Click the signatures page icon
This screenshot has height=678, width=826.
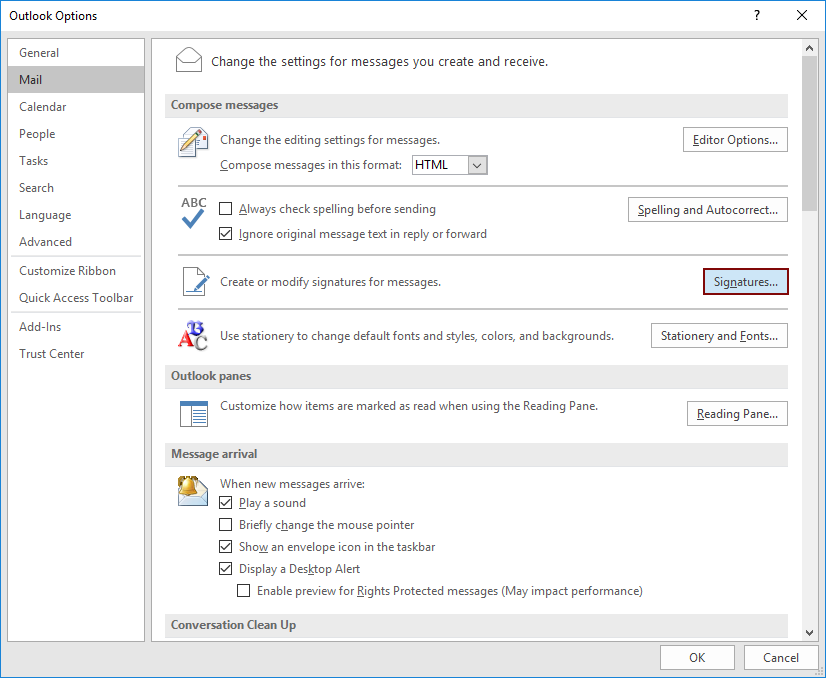coord(192,281)
